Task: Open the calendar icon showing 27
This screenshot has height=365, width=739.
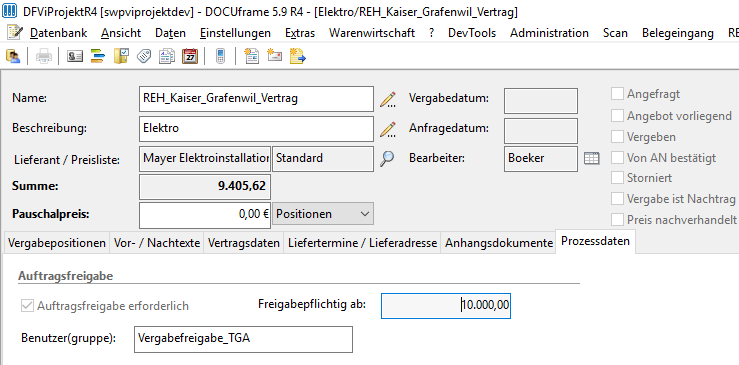Action: [190, 56]
